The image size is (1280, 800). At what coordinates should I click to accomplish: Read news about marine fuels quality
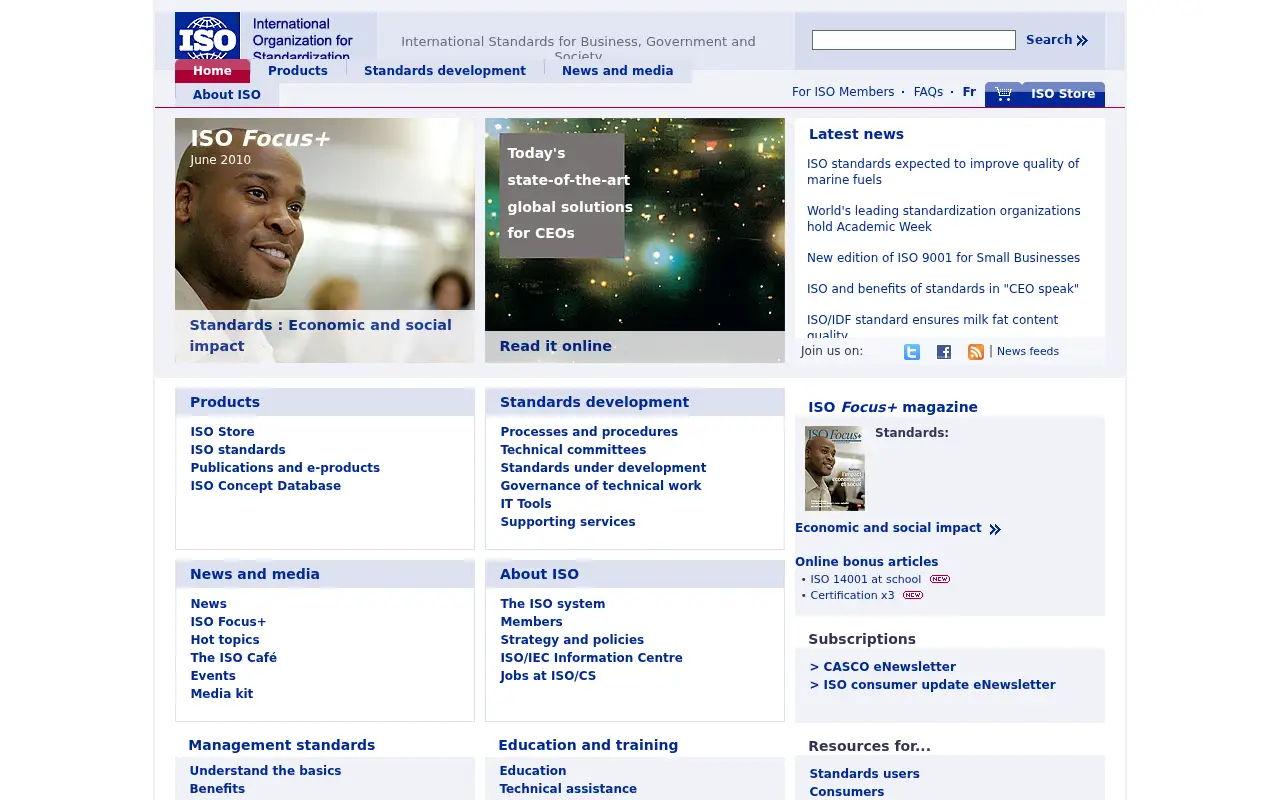click(x=943, y=172)
